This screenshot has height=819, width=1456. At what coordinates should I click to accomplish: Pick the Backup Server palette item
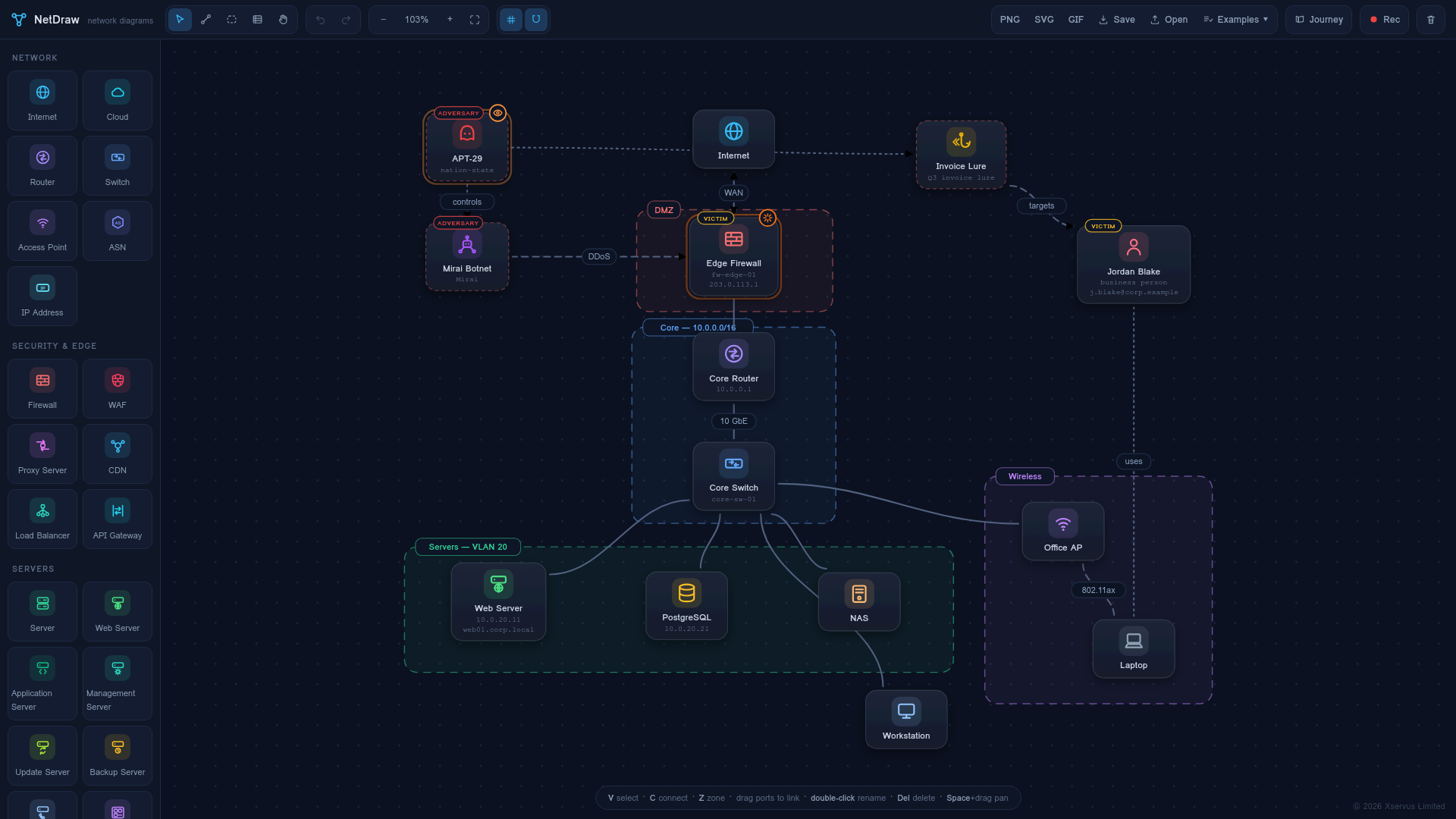[x=118, y=756]
